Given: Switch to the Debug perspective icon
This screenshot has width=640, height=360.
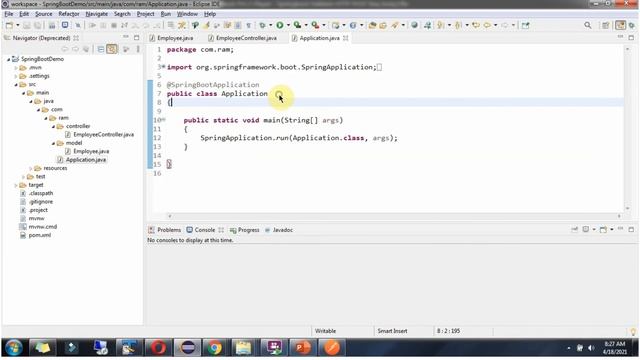Looking at the screenshot, I should 632,25.
